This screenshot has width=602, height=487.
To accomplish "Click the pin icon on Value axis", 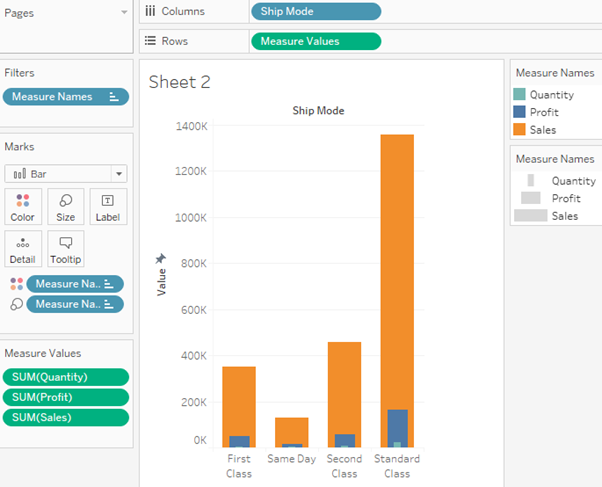I will click(x=161, y=259).
